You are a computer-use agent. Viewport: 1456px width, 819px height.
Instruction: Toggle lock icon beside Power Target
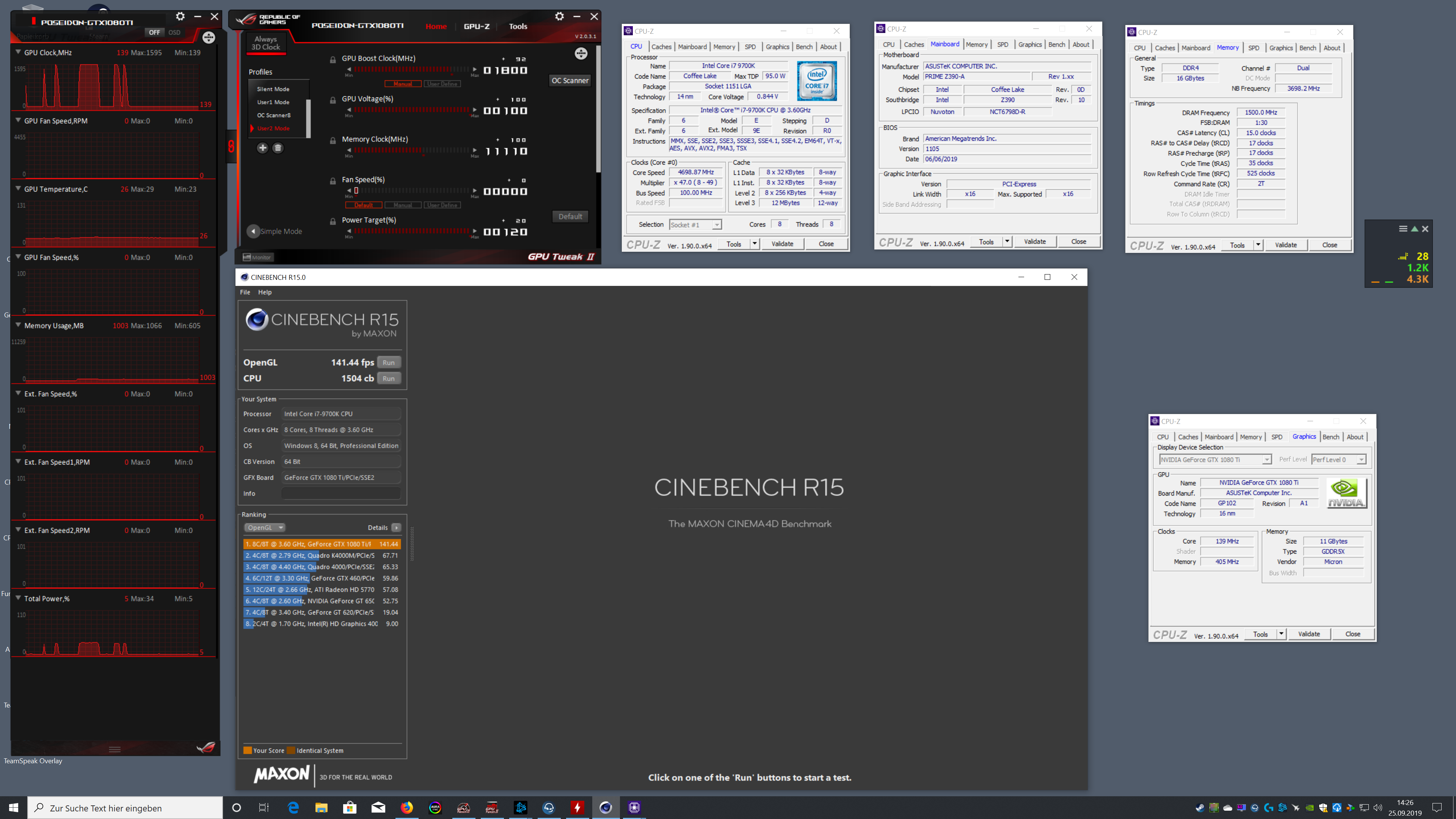[333, 221]
